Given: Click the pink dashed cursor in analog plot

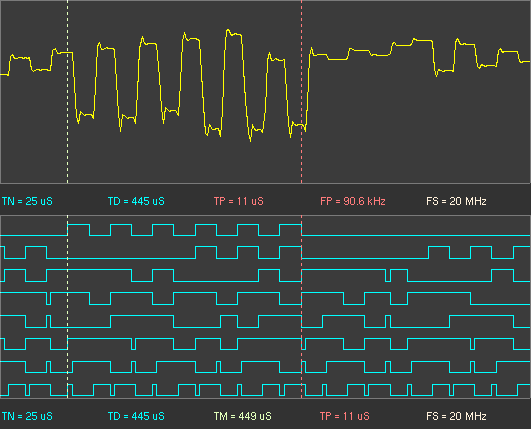Looking at the screenshot, I should pos(301,92).
